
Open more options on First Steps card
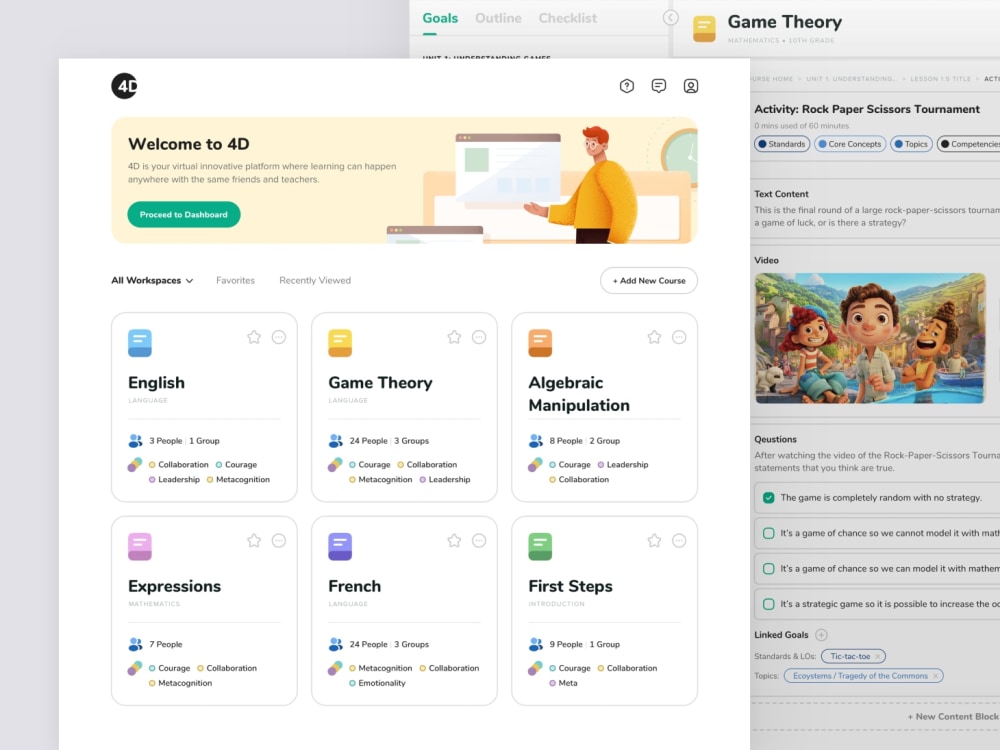pos(679,540)
